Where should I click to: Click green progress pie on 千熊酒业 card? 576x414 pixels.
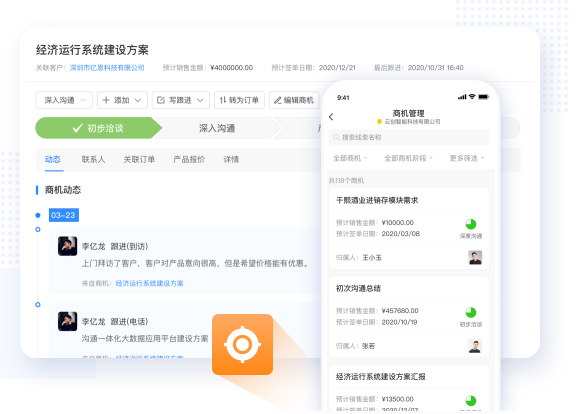tap(471, 224)
